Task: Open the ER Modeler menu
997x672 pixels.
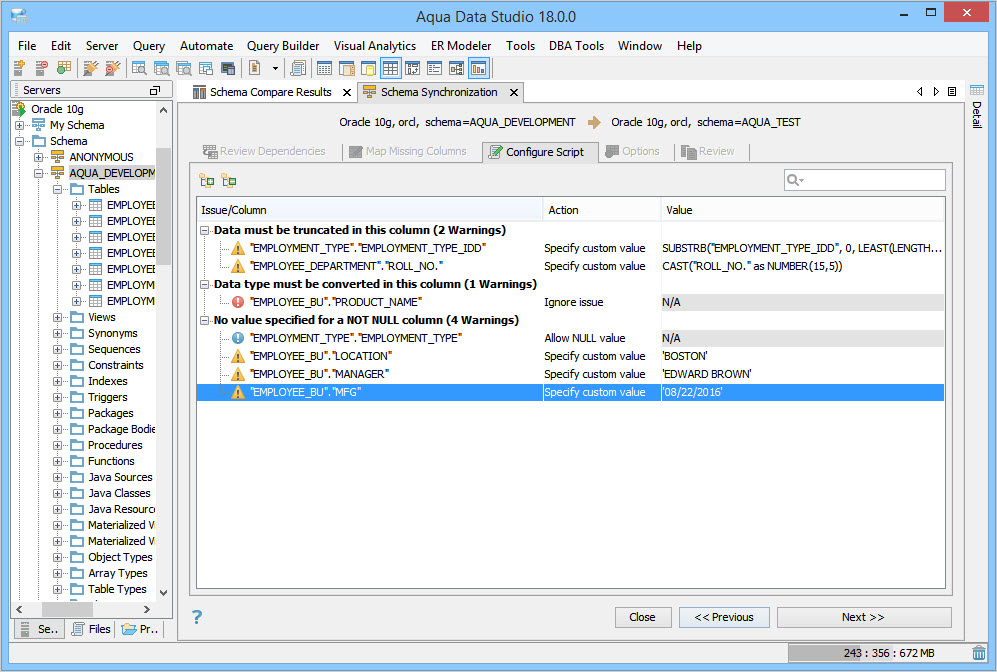Action: coord(461,46)
